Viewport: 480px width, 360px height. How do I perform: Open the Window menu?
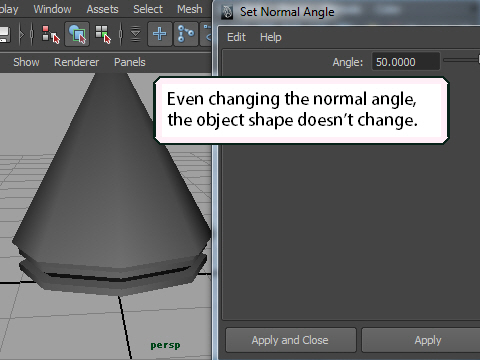(x=52, y=9)
